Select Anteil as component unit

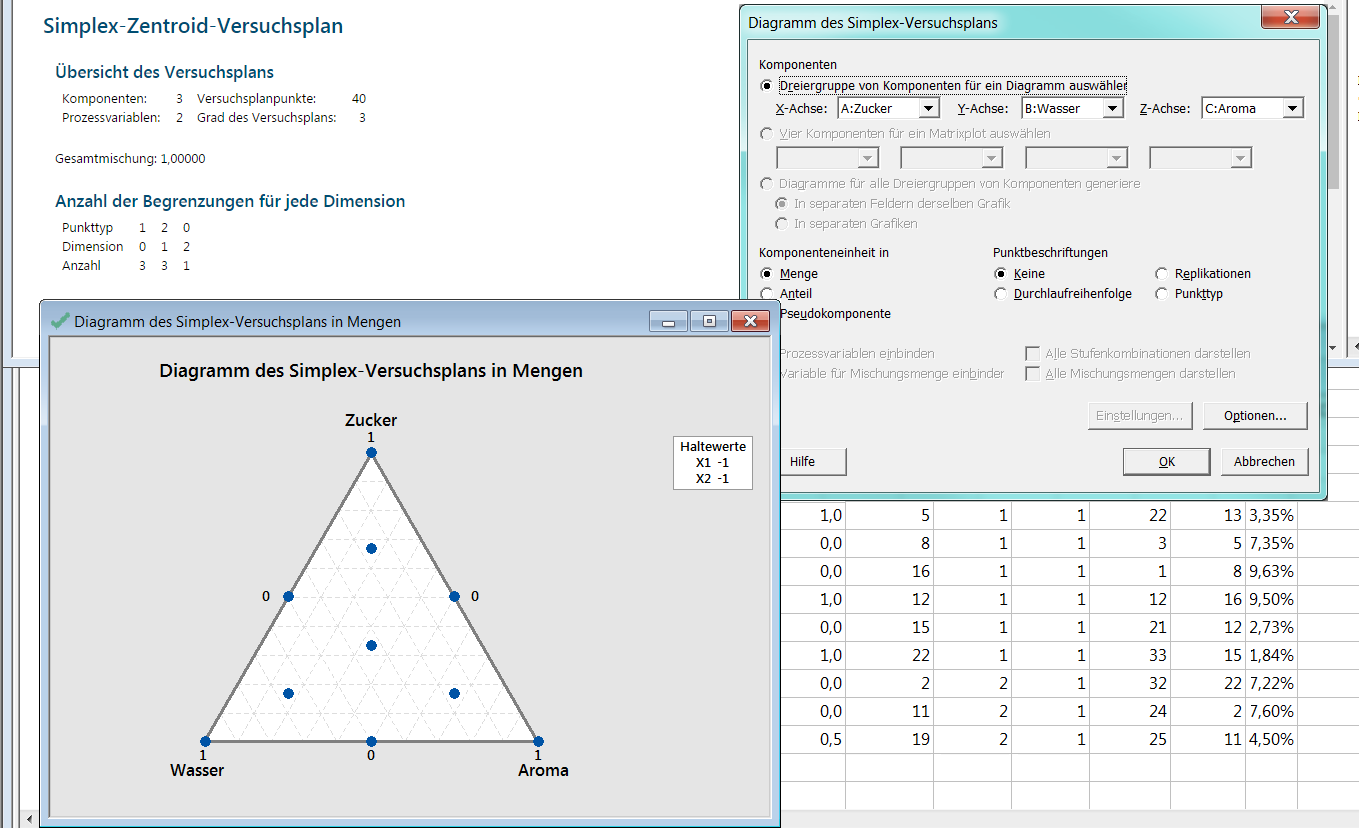point(767,294)
